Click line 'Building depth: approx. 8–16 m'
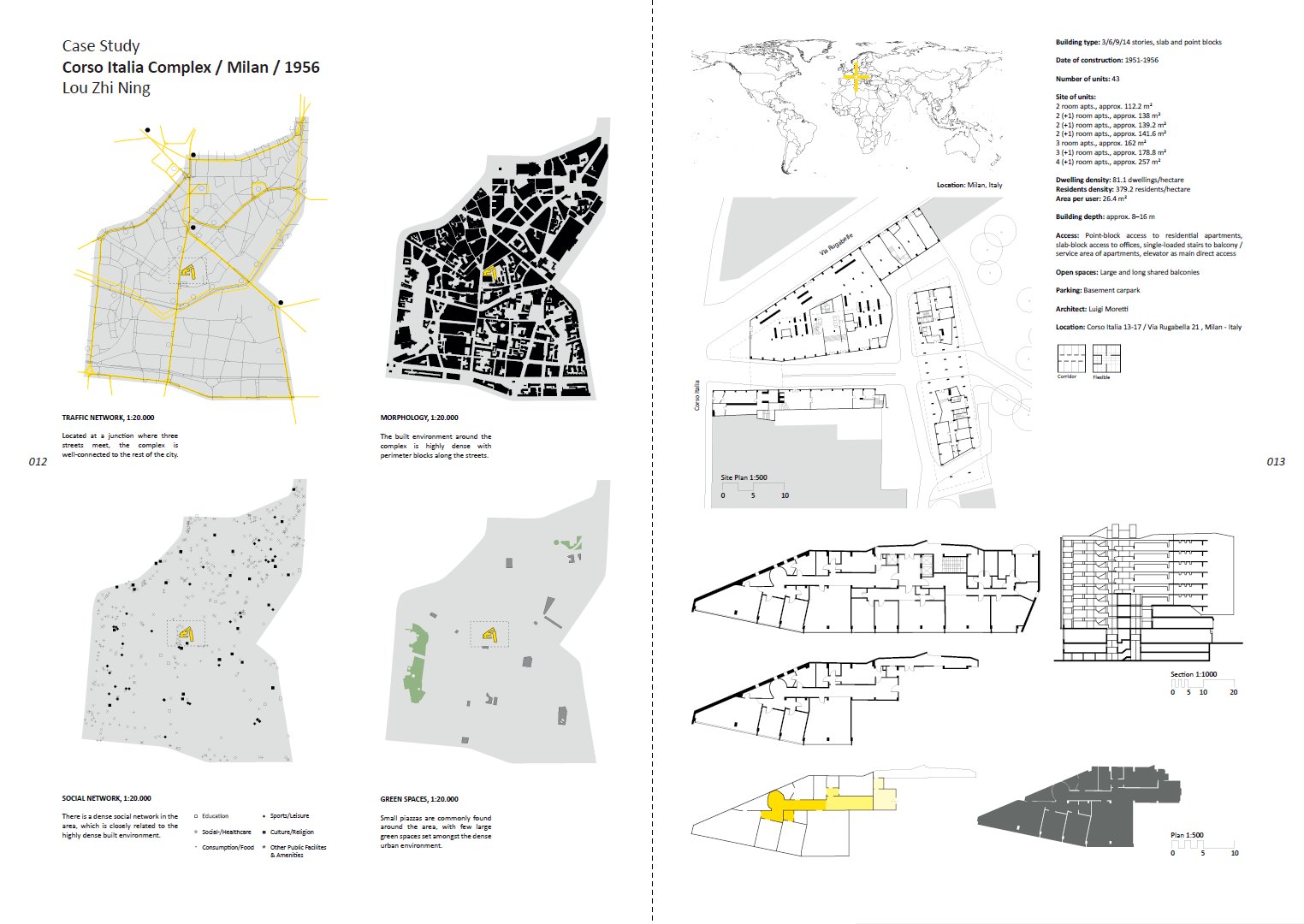1304x924 pixels. click(x=1105, y=216)
